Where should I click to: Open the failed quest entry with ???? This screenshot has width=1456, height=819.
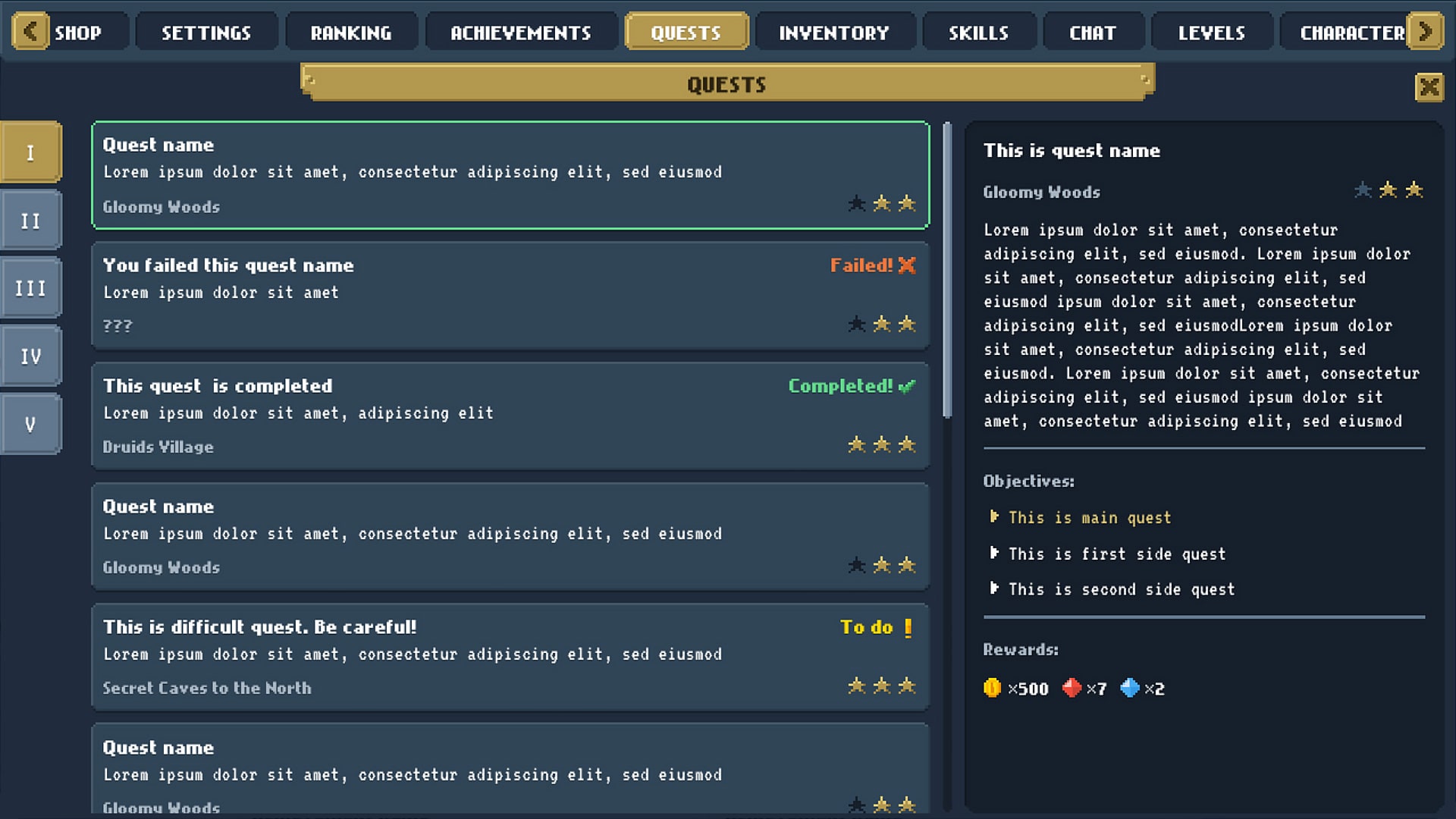coord(510,296)
